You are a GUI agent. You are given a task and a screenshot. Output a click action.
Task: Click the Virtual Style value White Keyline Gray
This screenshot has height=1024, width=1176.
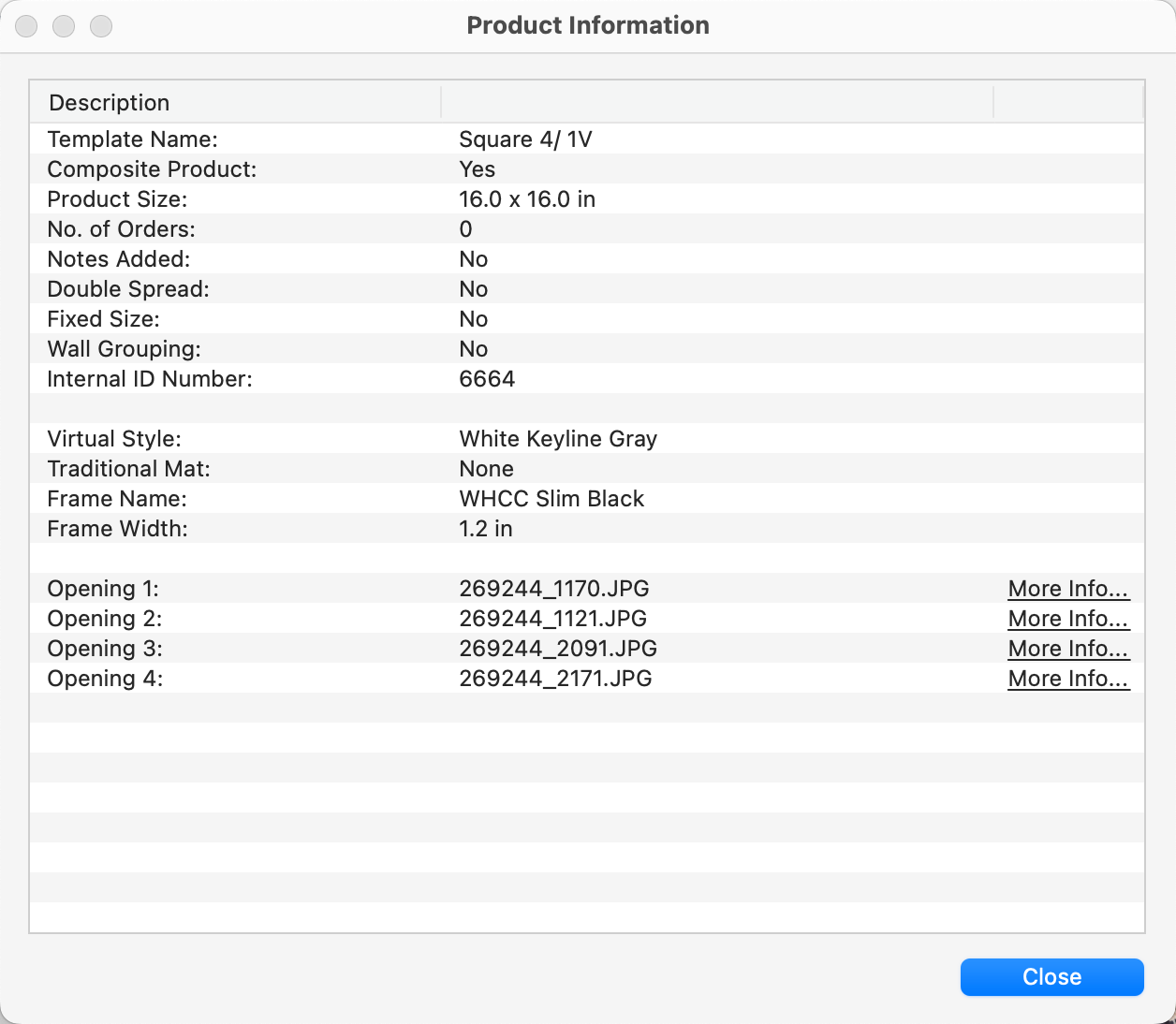[558, 439]
